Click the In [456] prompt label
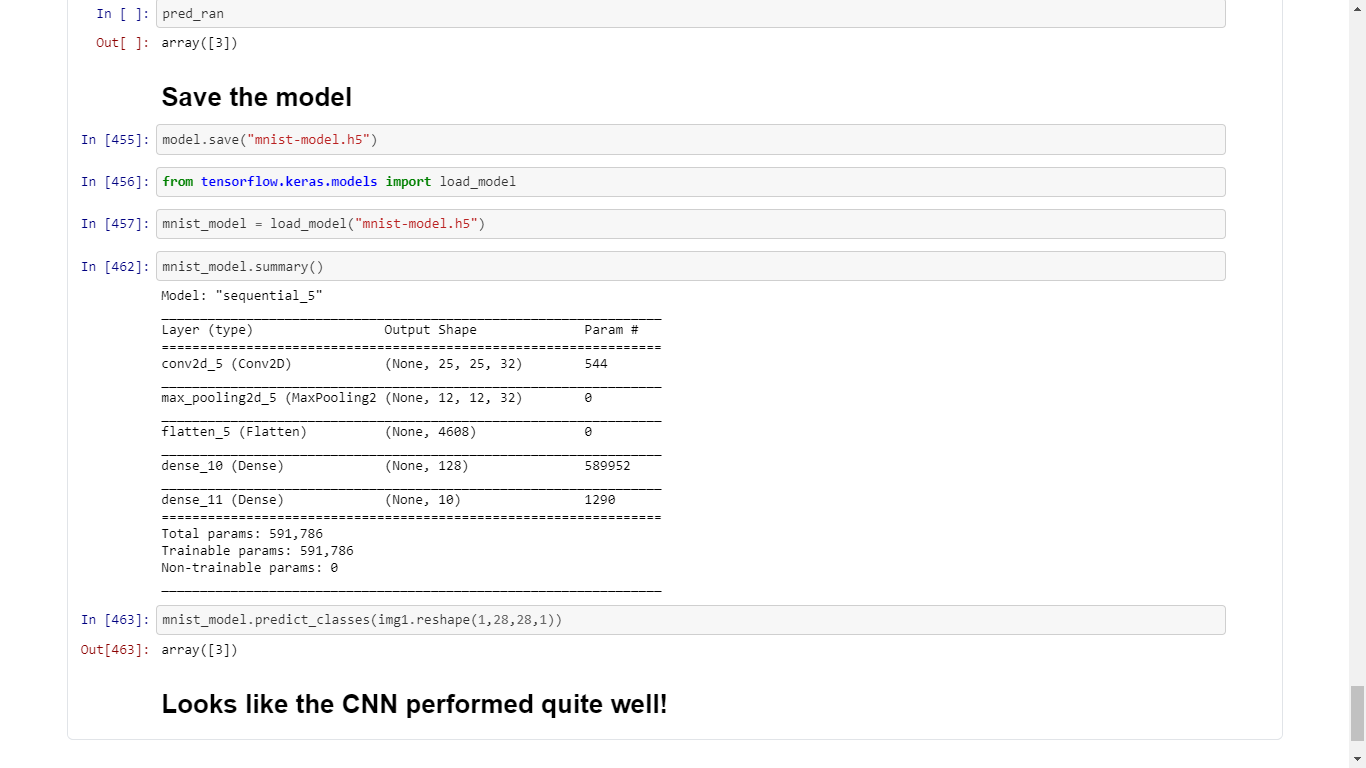Screen dimensions: 1366x768 point(114,182)
